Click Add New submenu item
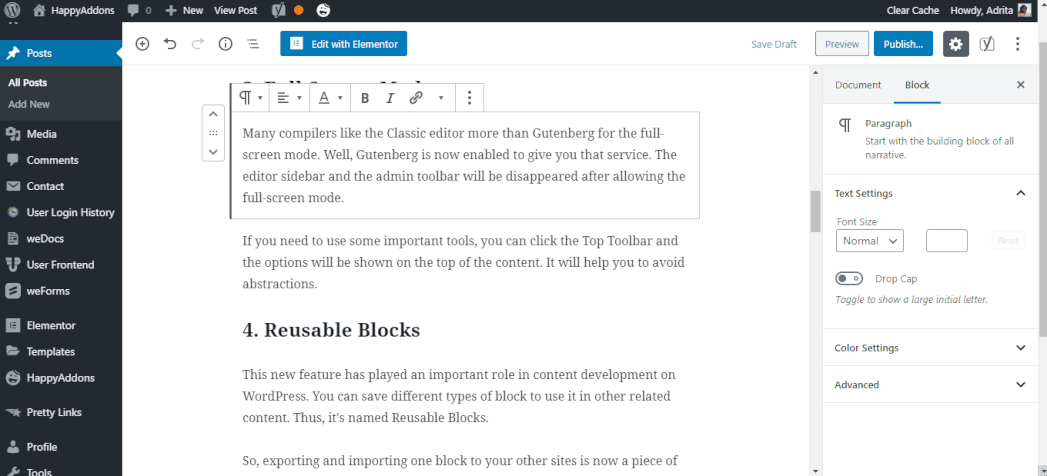 29,104
